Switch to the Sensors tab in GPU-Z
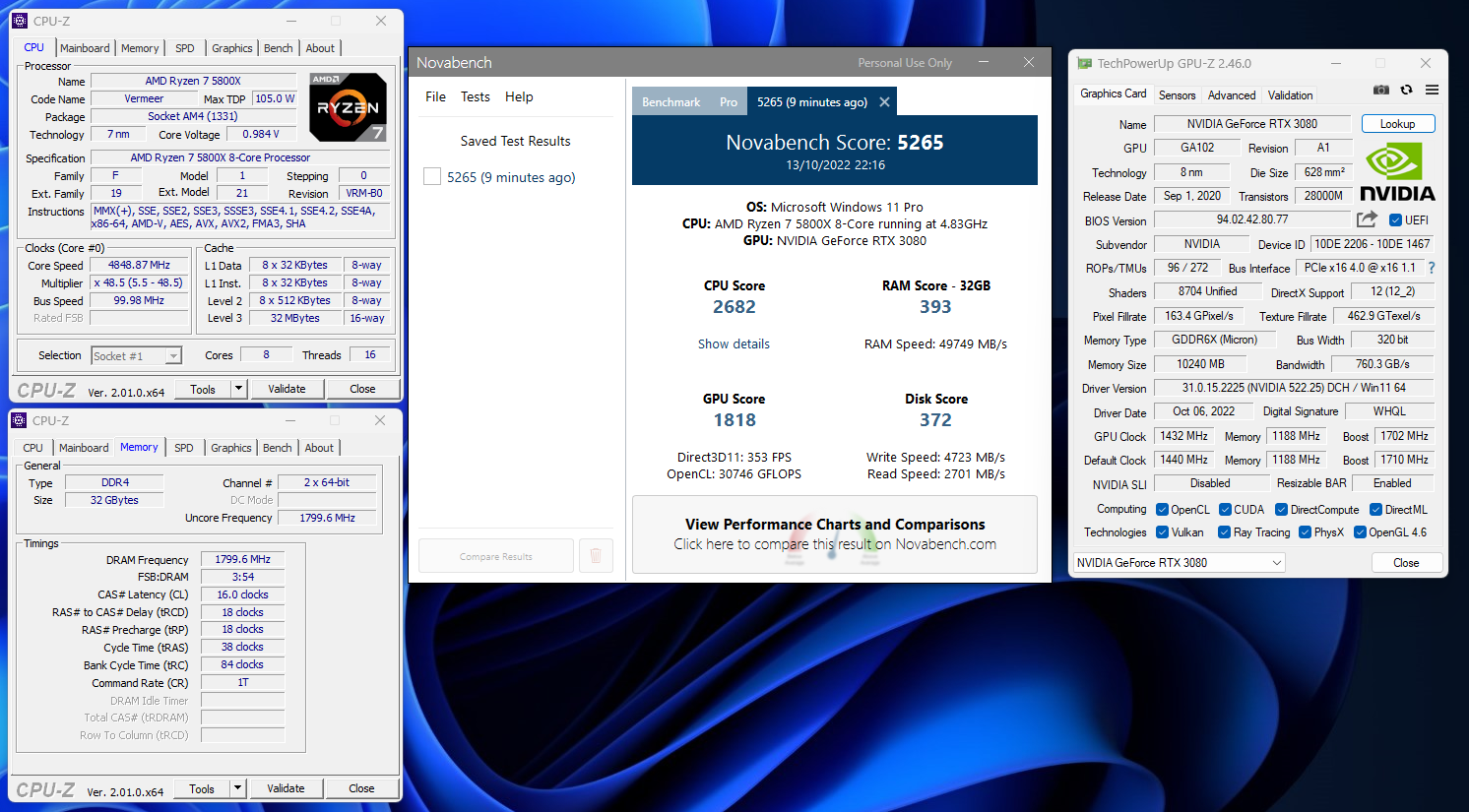Image resolution: width=1469 pixels, height=812 pixels. pyautogui.click(x=1178, y=95)
